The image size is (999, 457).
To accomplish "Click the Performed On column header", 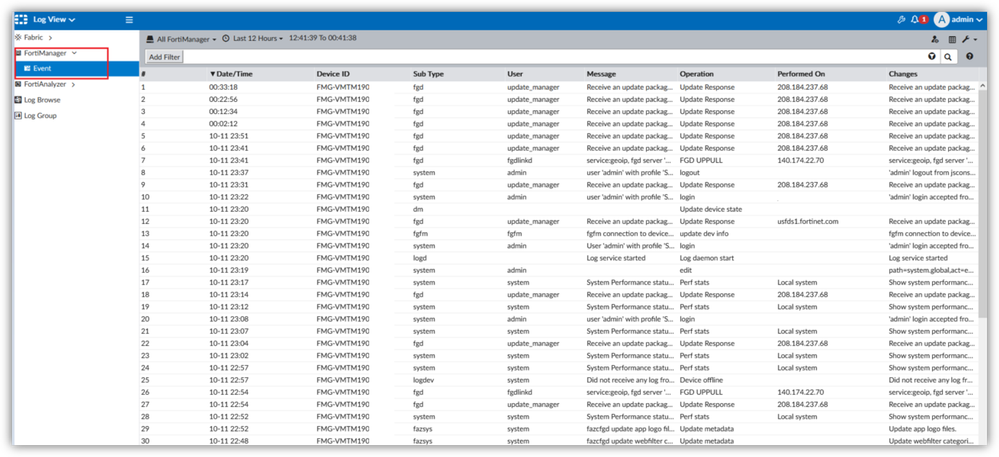I will [800, 74].
